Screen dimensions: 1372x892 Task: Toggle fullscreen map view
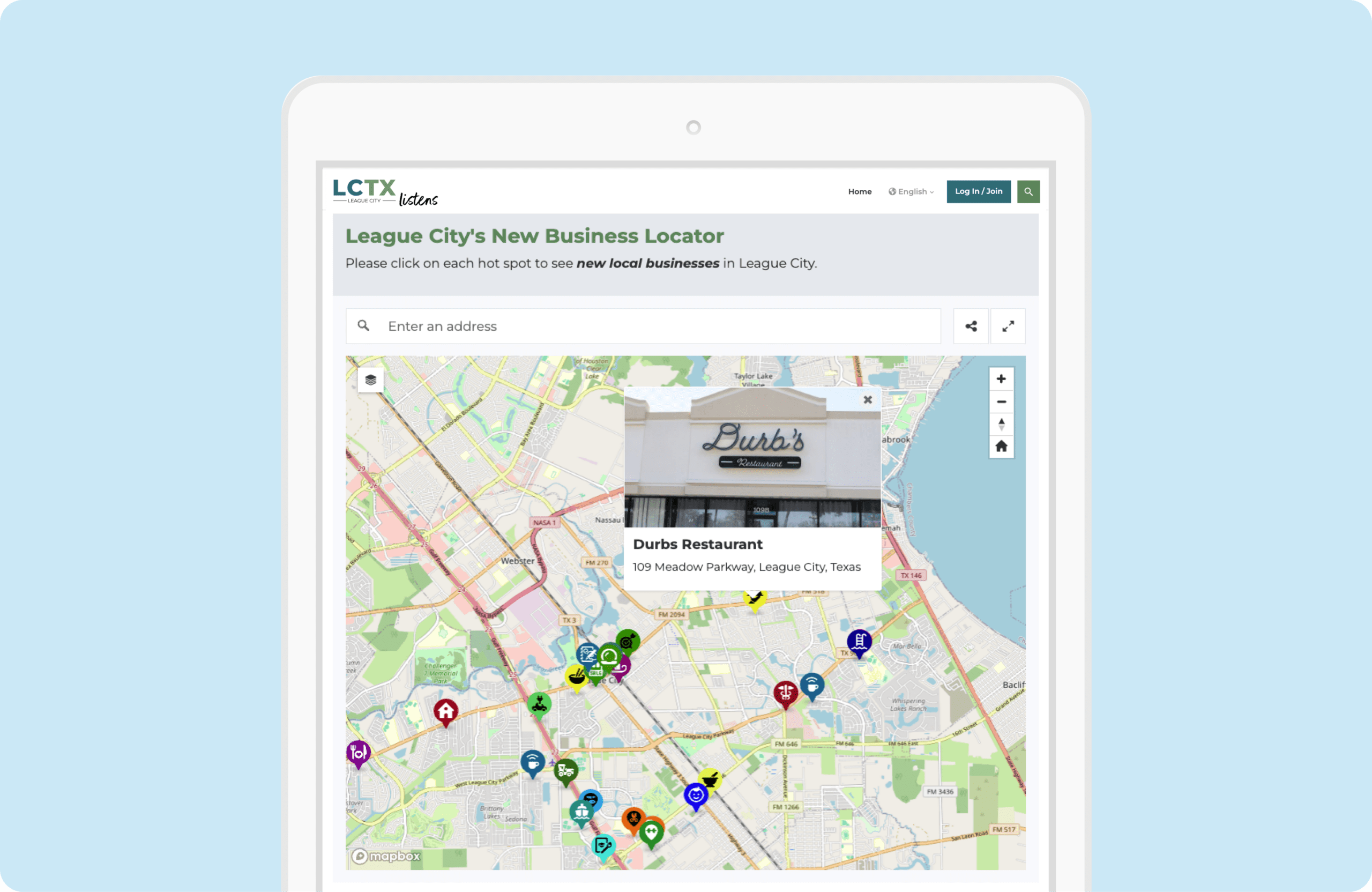click(1008, 326)
